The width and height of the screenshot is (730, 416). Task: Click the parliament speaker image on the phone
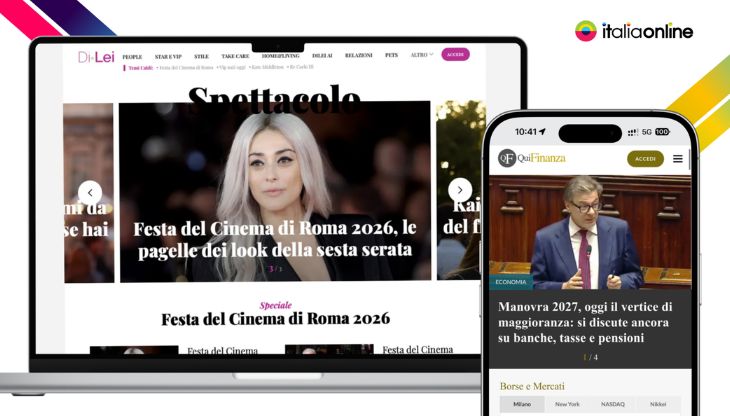click(x=590, y=232)
